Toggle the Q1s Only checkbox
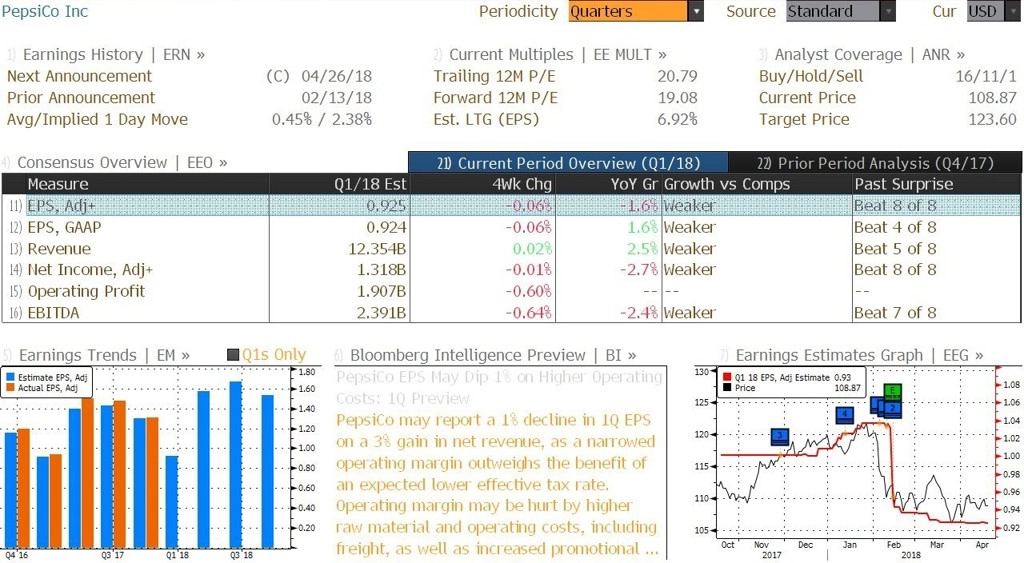Viewport: 1024px width, 563px height. (232, 355)
